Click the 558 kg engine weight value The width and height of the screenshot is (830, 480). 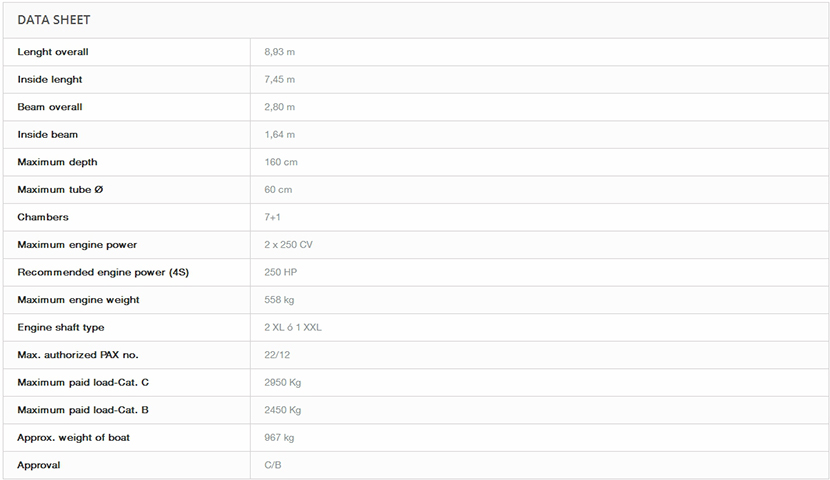point(279,299)
